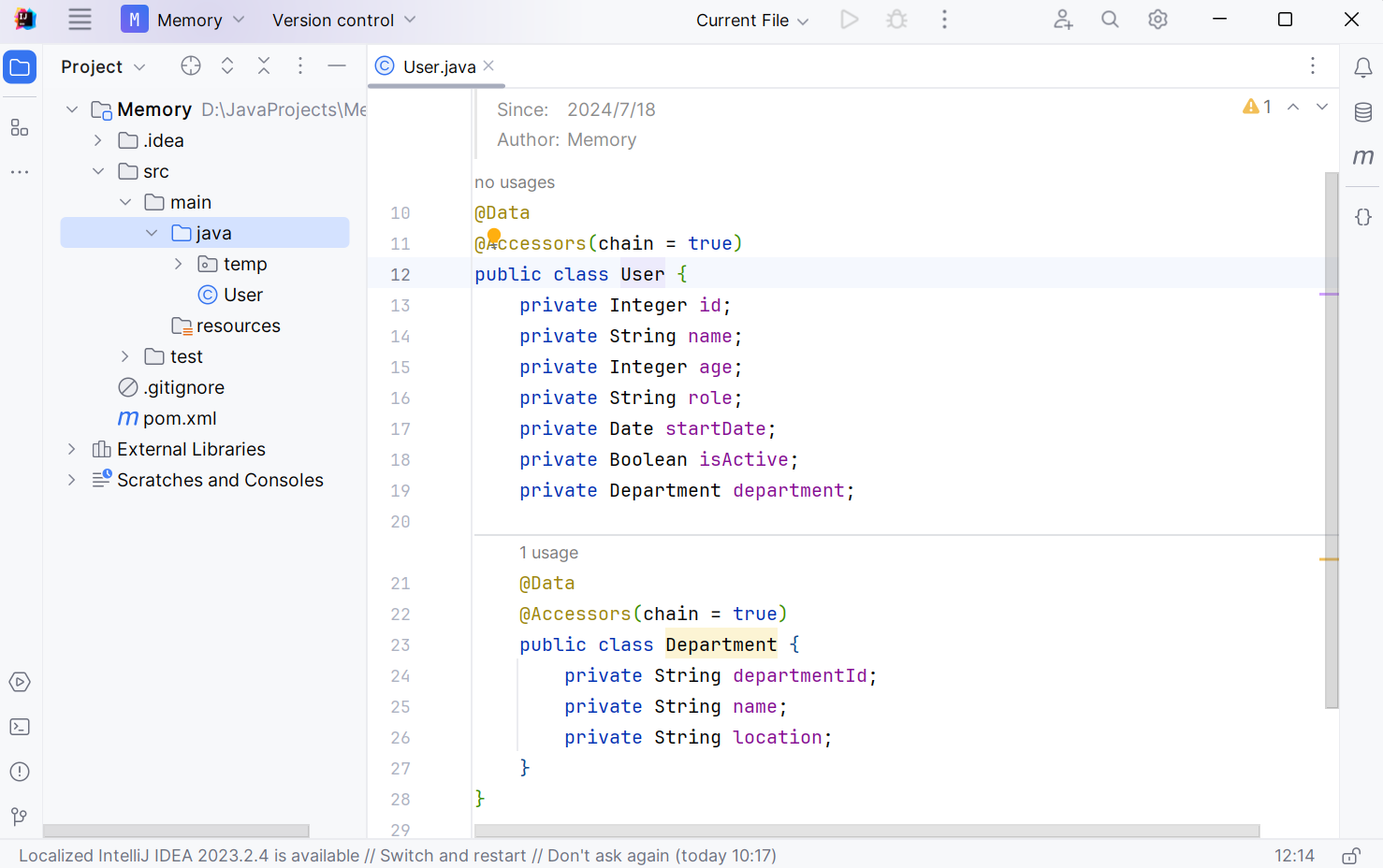Viewport: 1383px width, 868px height.
Task: Expand the test folder
Action: [125, 356]
